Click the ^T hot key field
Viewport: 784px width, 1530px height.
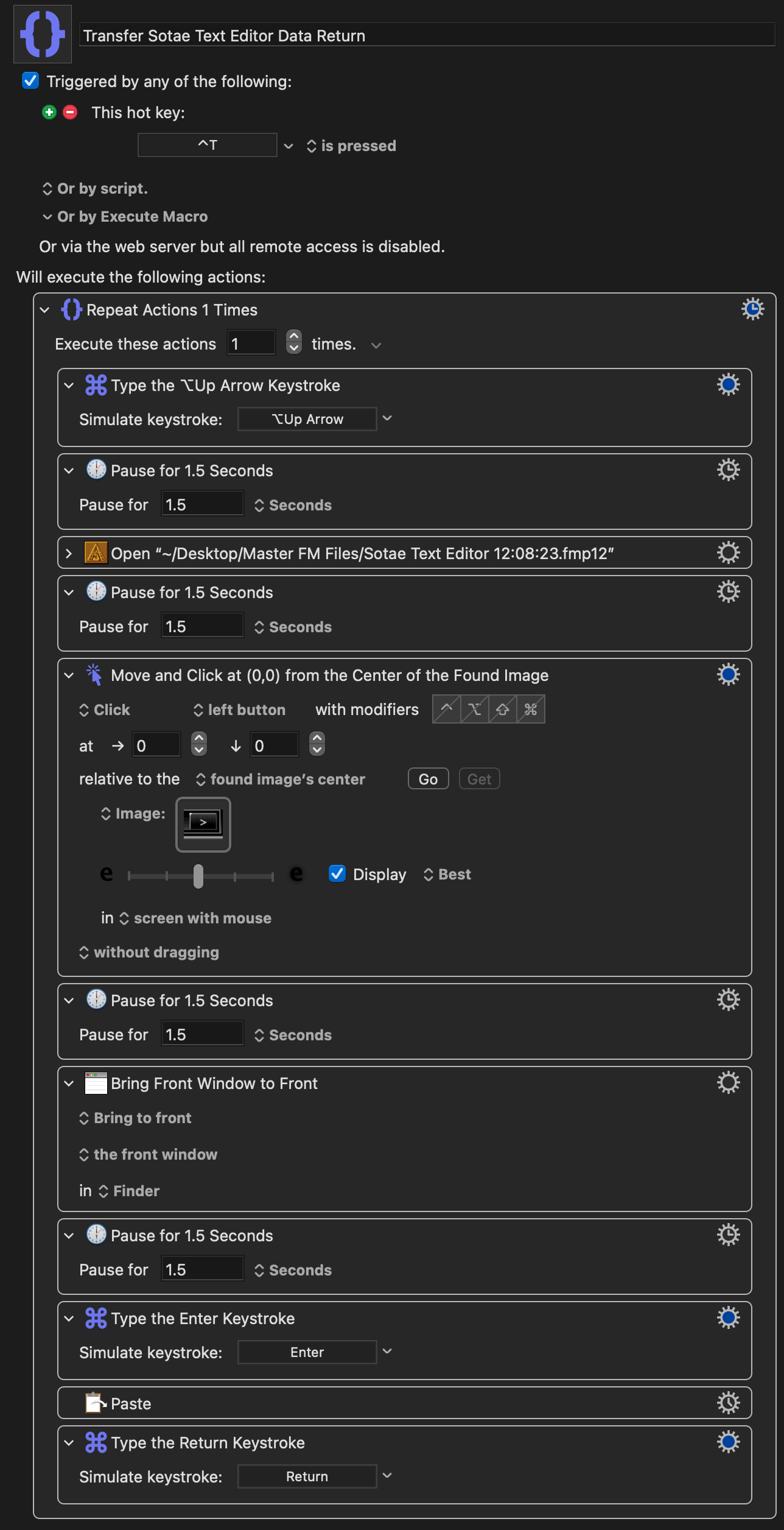tap(208, 145)
